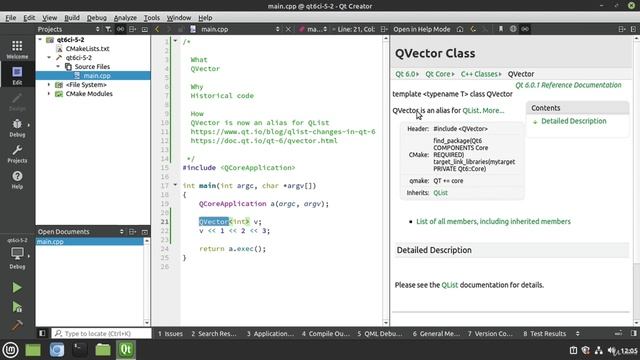The image size is (640, 360).
Task: Close the Projects side pane
Action: click(x=144, y=29)
